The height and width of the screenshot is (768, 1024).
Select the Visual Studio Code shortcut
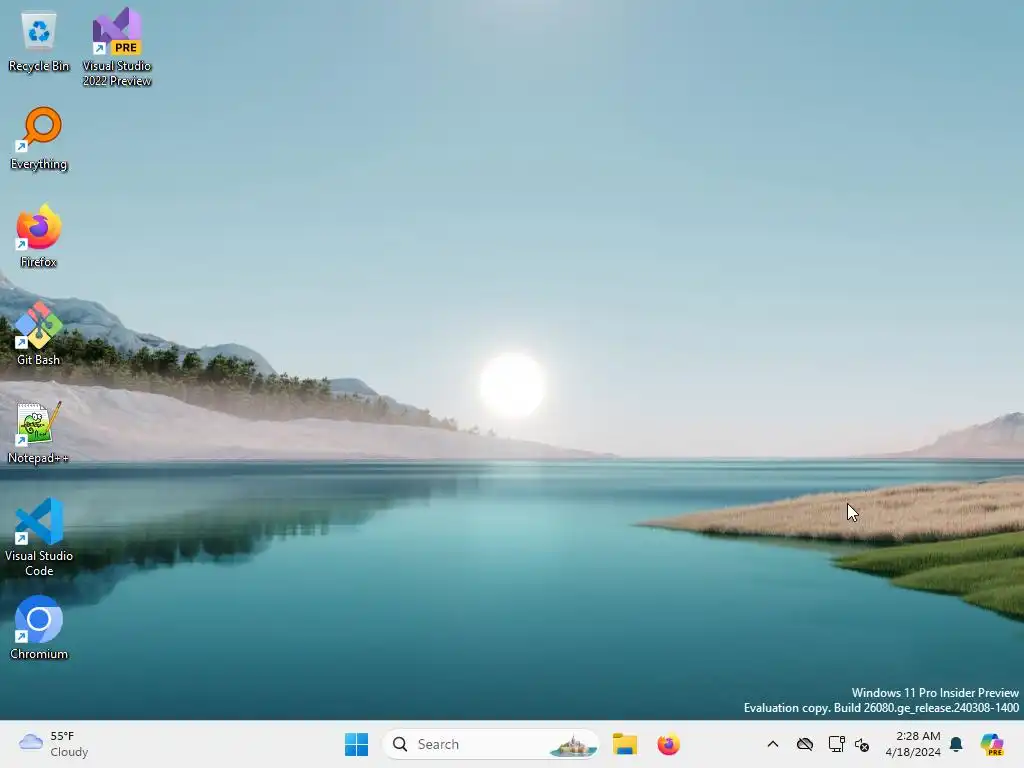coord(39,537)
